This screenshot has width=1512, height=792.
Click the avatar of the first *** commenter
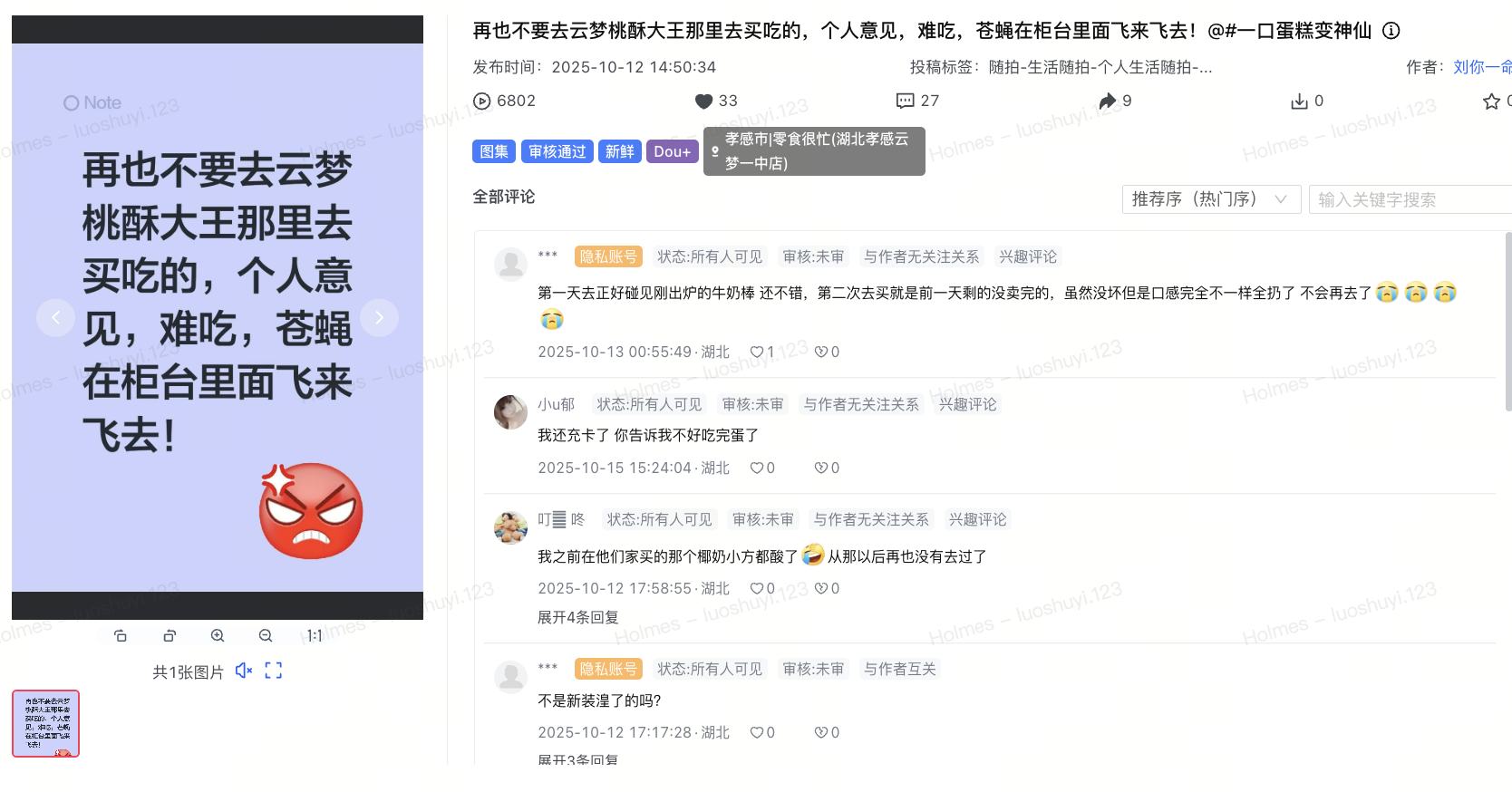click(511, 265)
